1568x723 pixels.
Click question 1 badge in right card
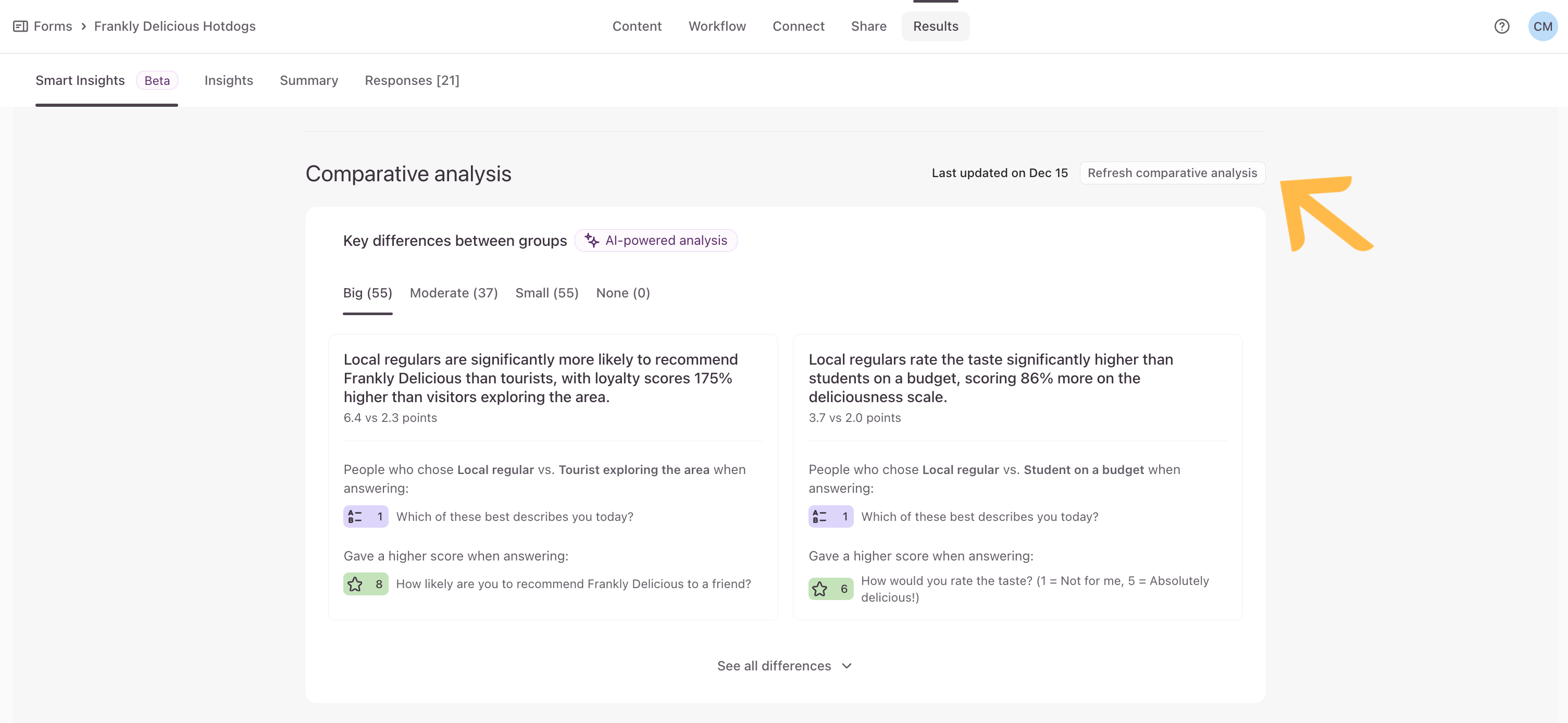pos(830,517)
